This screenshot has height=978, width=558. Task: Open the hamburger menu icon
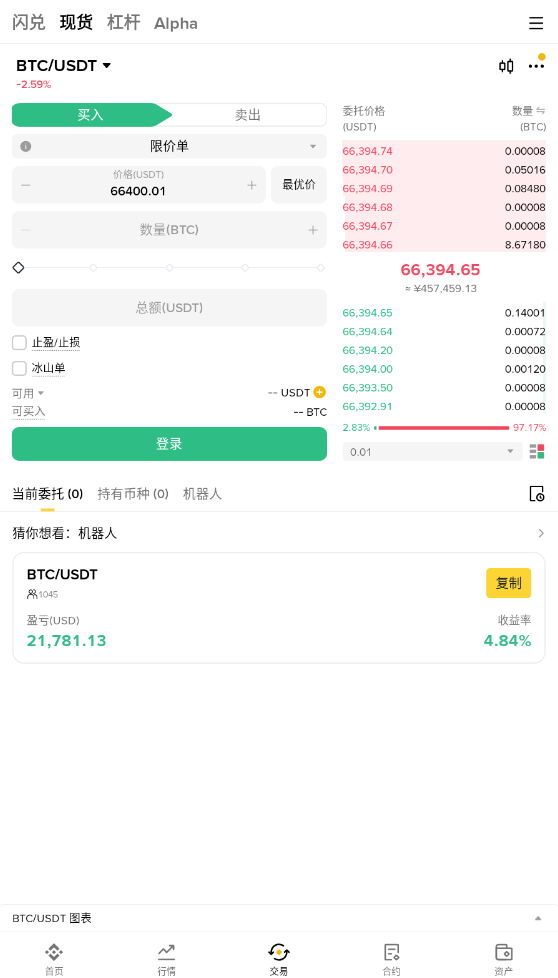536,23
